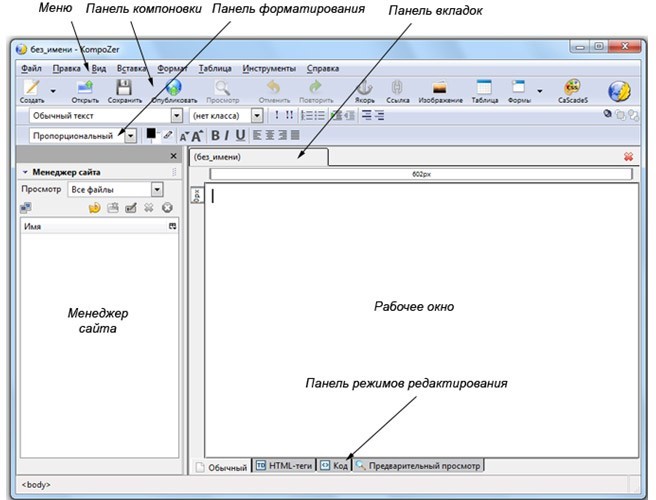Open the Правка menu
Viewport: 656px width, 500px height.
coord(67,68)
